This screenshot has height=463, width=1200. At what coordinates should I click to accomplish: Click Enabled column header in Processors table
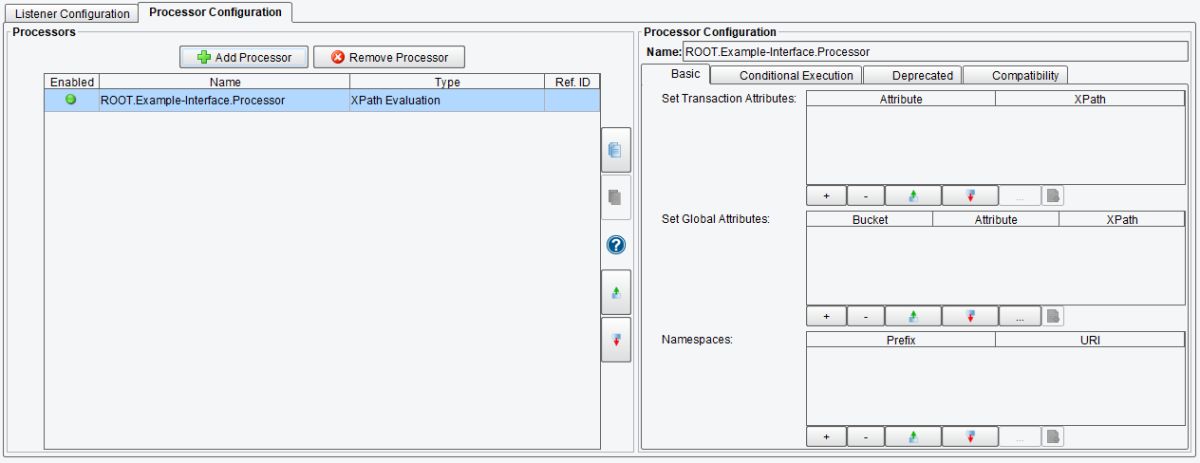71,83
